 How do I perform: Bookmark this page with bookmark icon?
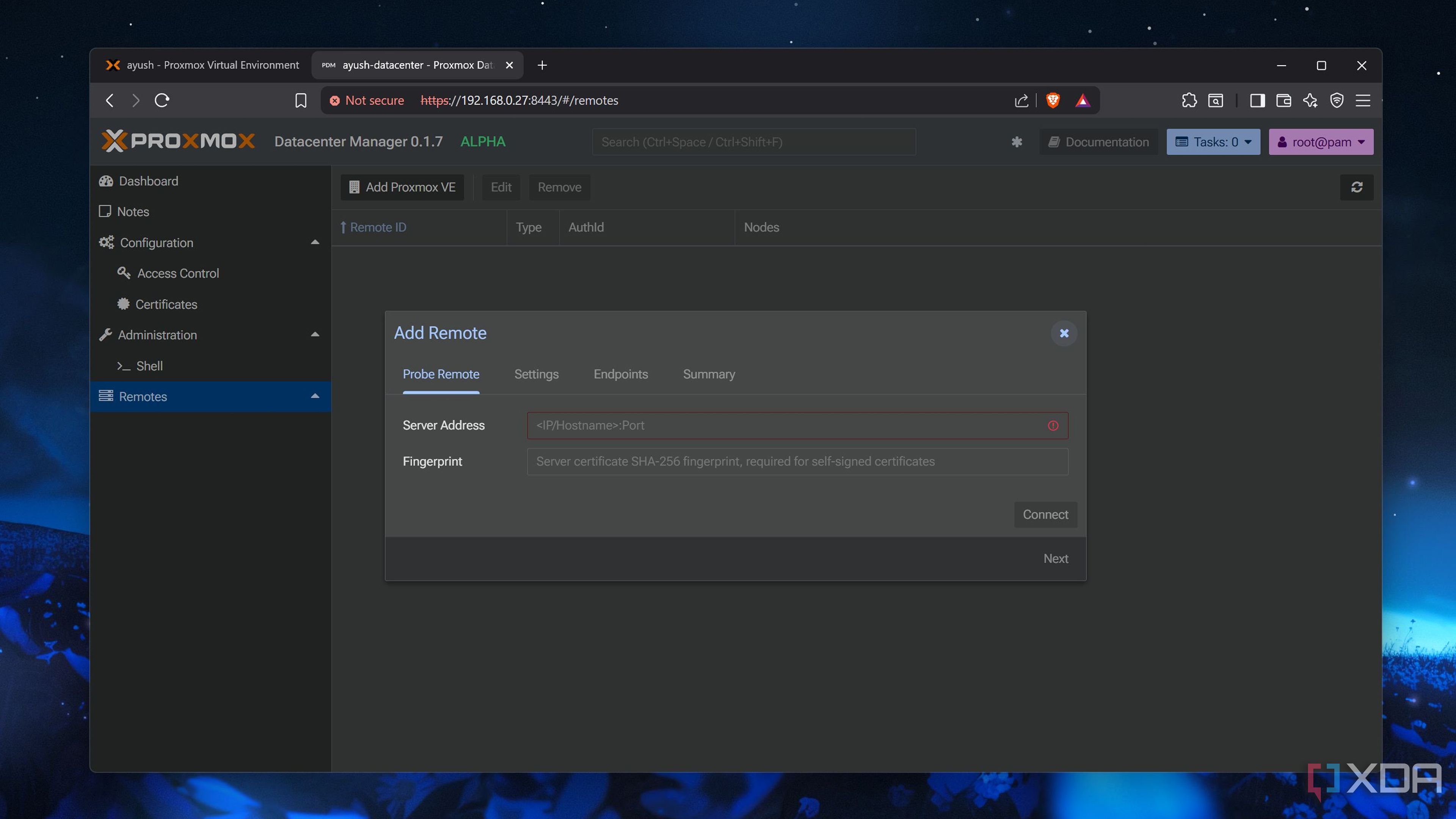301,100
